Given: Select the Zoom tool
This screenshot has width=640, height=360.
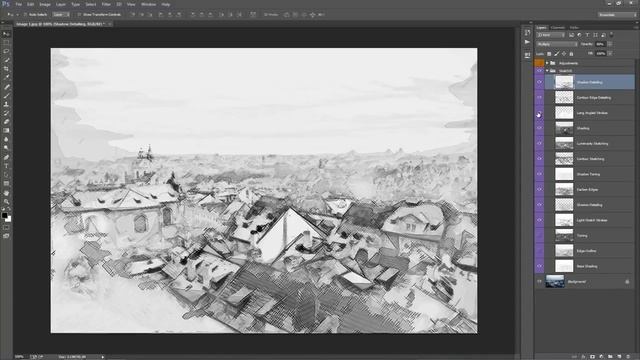Looking at the screenshot, I should [x=6, y=202].
